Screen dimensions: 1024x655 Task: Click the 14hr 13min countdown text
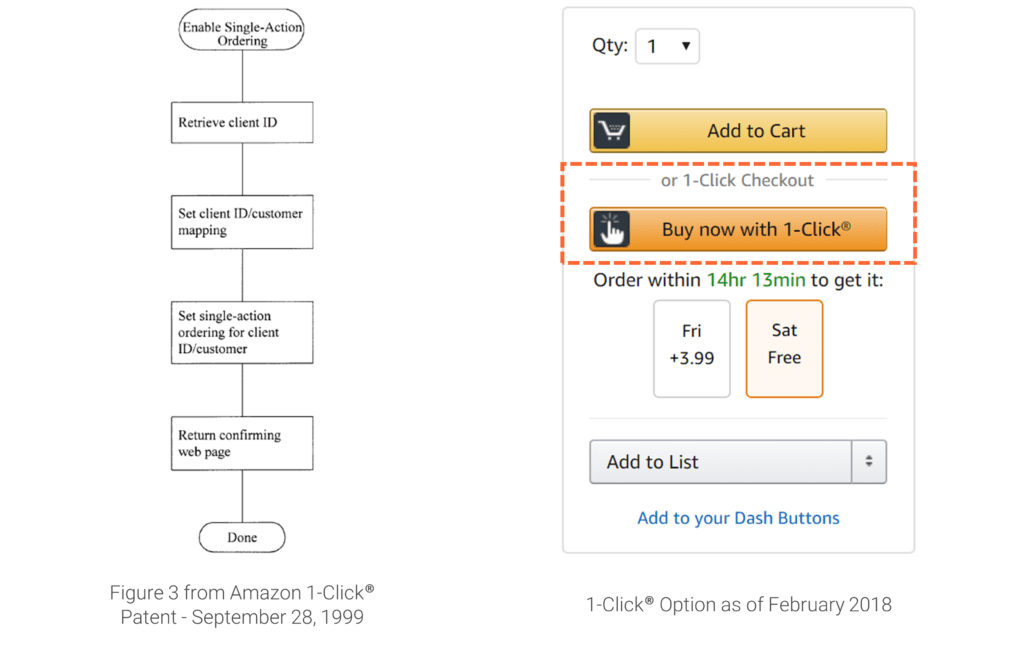756,280
